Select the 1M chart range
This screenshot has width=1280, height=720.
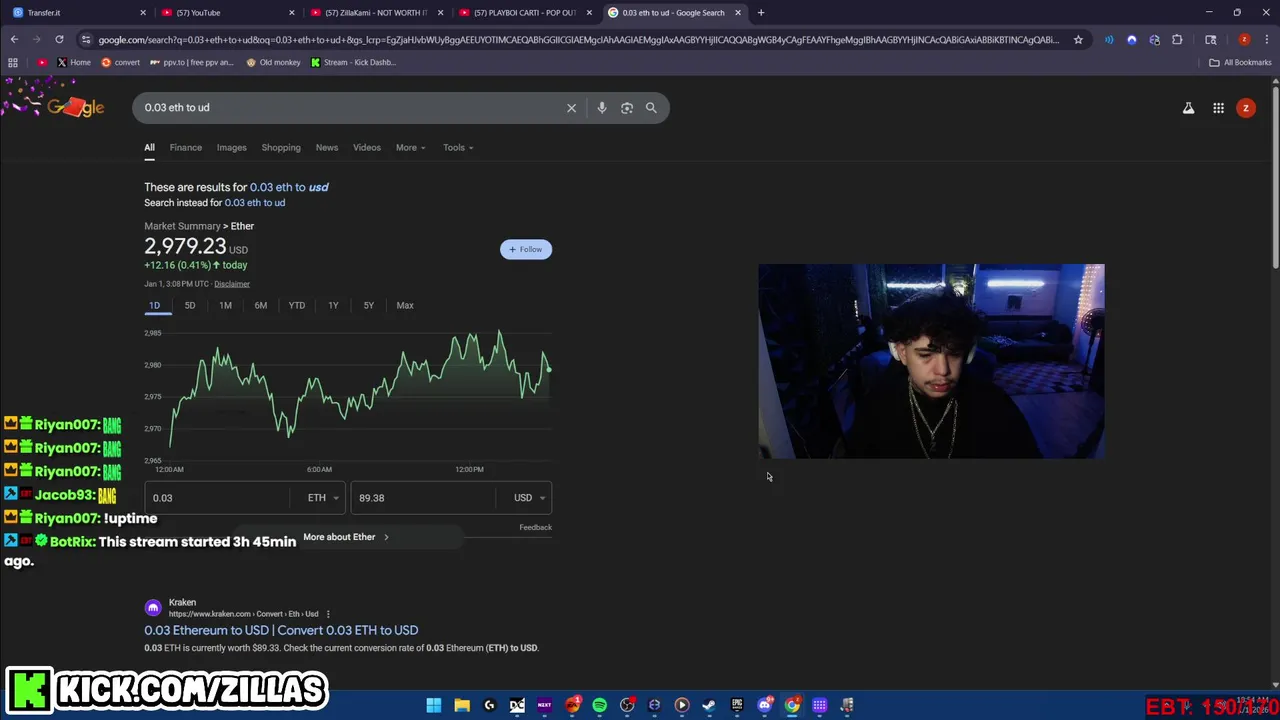[x=225, y=305]
